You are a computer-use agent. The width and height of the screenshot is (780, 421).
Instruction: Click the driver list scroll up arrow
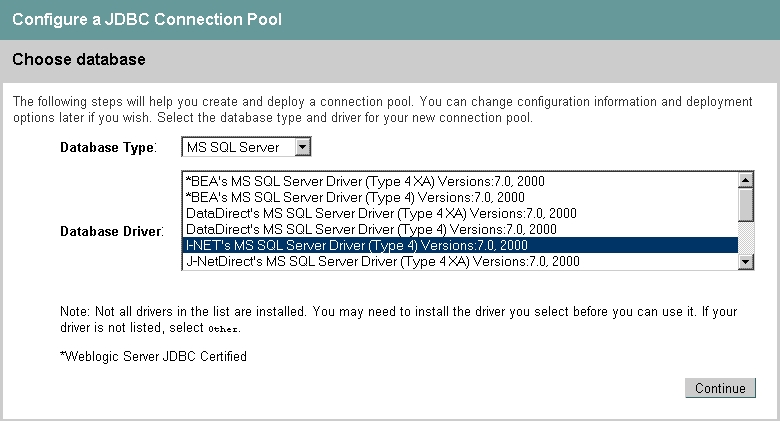[x=746, y=180]
